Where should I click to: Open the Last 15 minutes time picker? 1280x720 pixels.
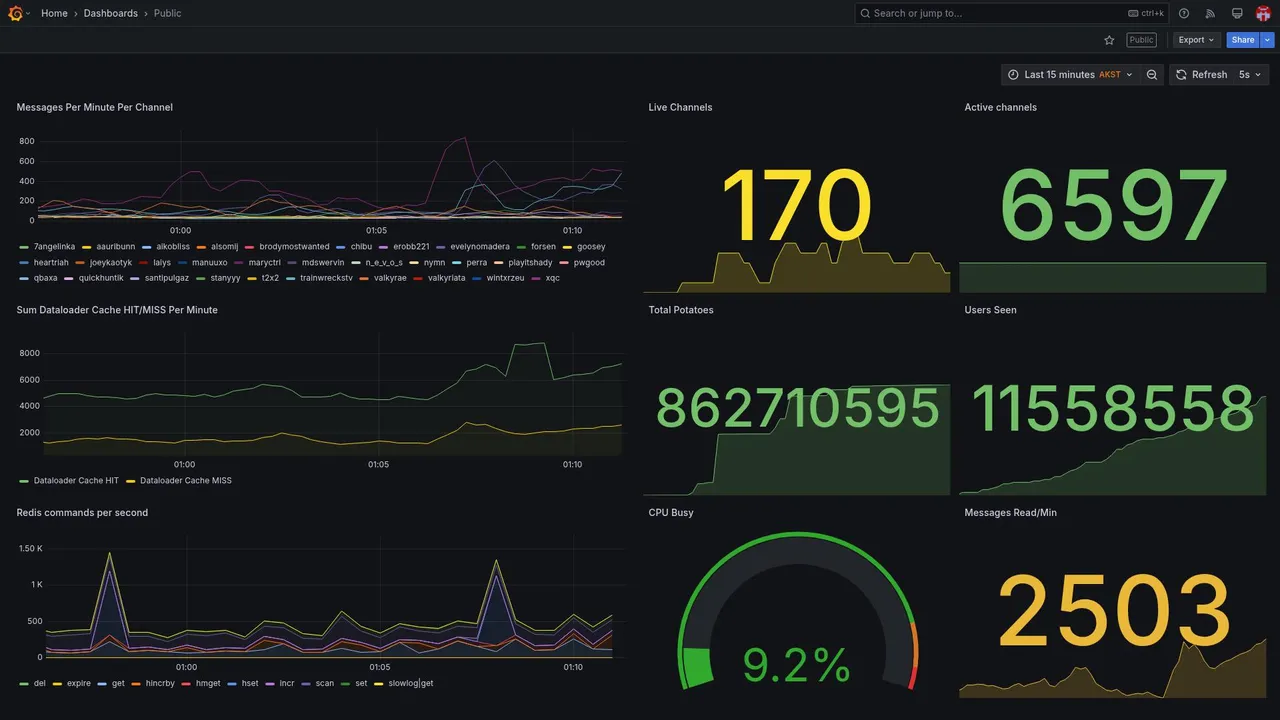(1070, 75)
